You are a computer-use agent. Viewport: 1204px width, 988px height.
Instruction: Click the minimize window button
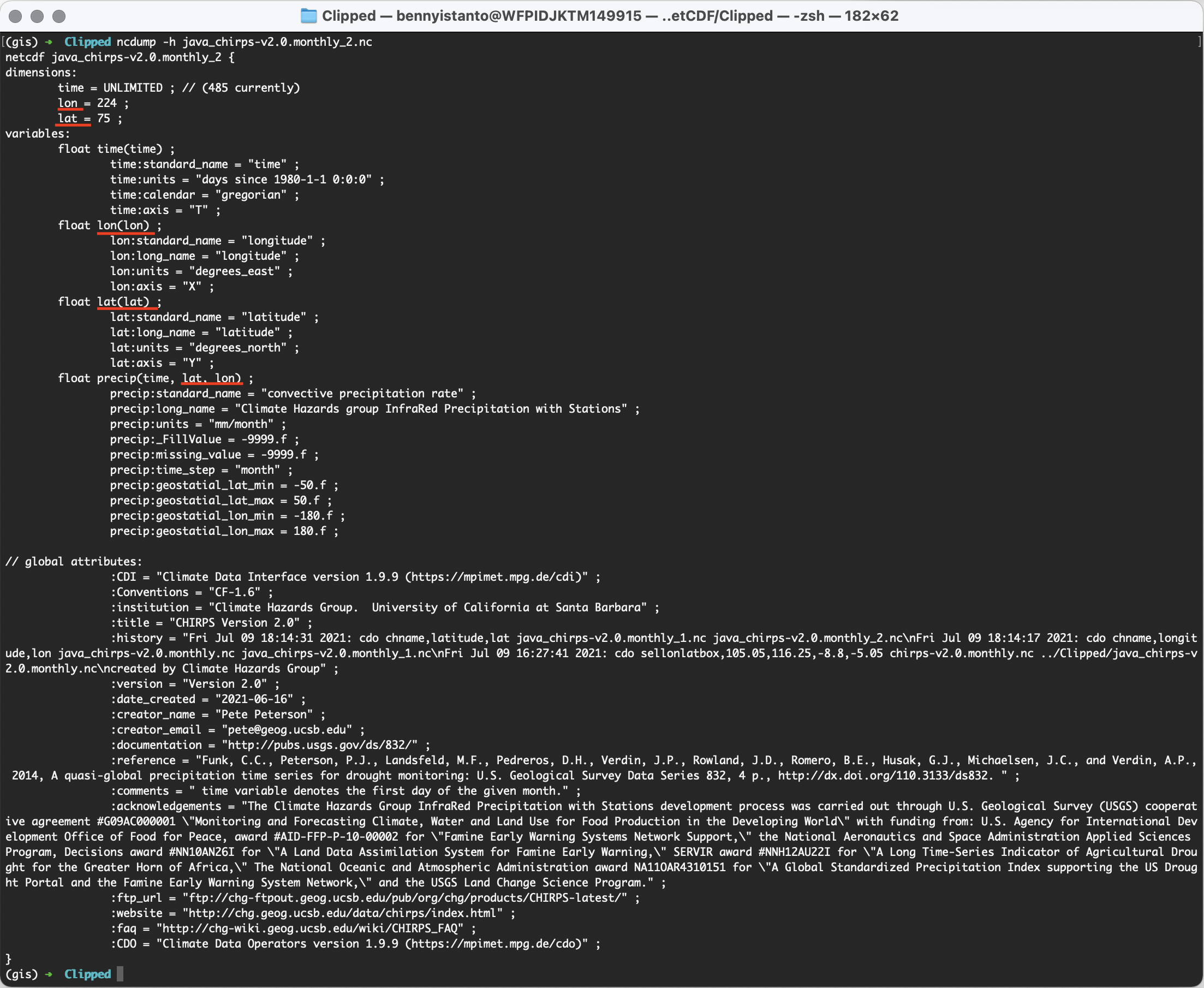tap(37, 16)
